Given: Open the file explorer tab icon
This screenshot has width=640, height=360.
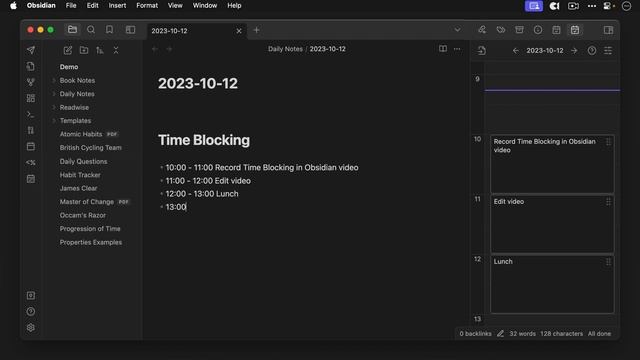Looking at the screenshot, I should point(72,29).
